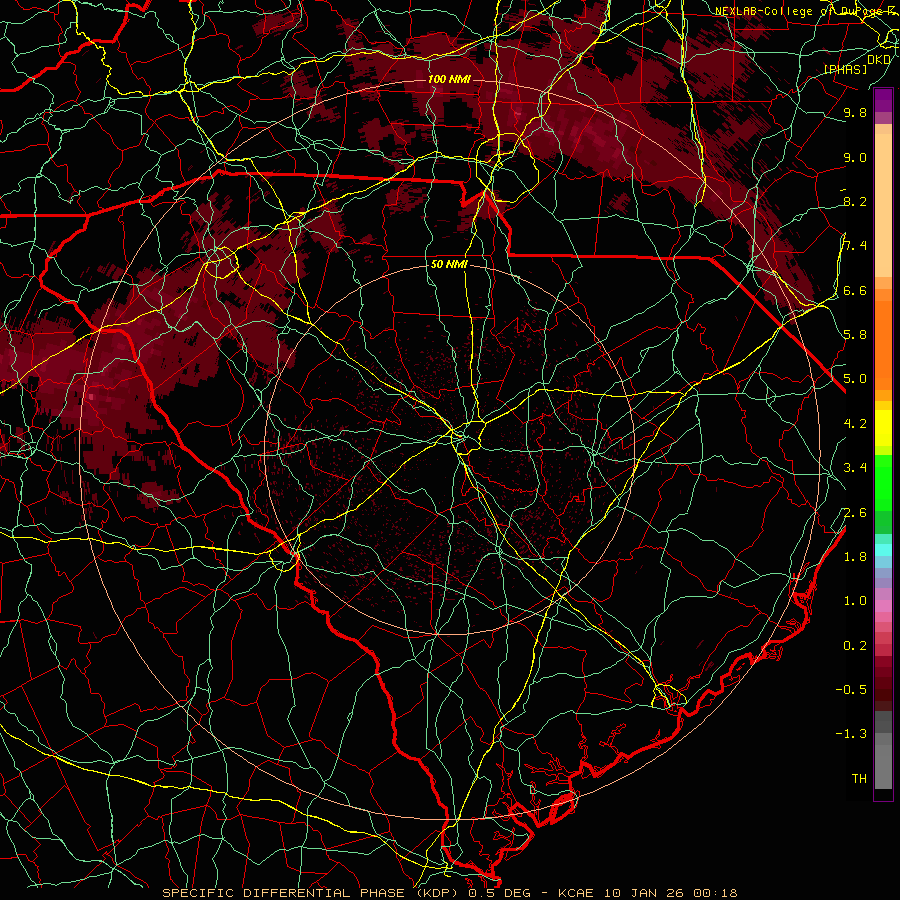Image resolution: width=900 pixels, height=900 pixels.
Task: Click the 4.2 value on the legend
Action: 855,424
